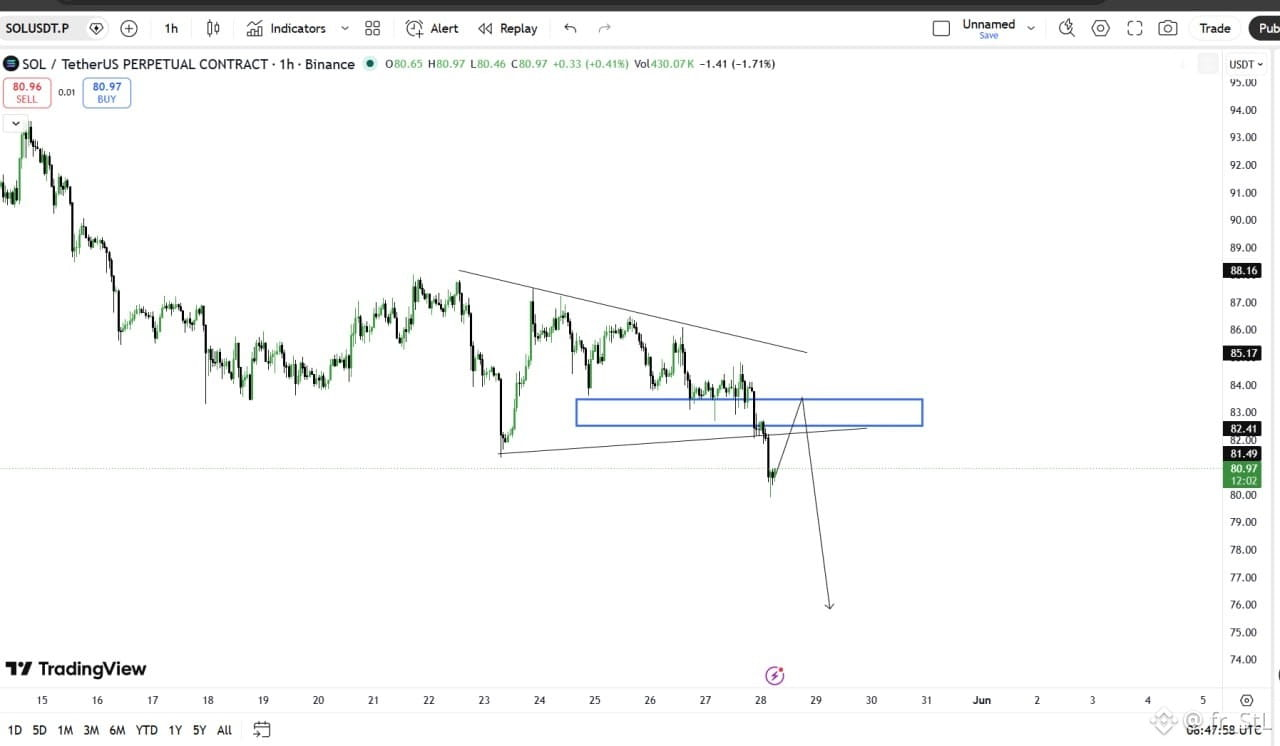Image resolution: width=1280 pixels, height=746 pixels.
Task: Click the SOL coin logo in legend
Action: 11,64
